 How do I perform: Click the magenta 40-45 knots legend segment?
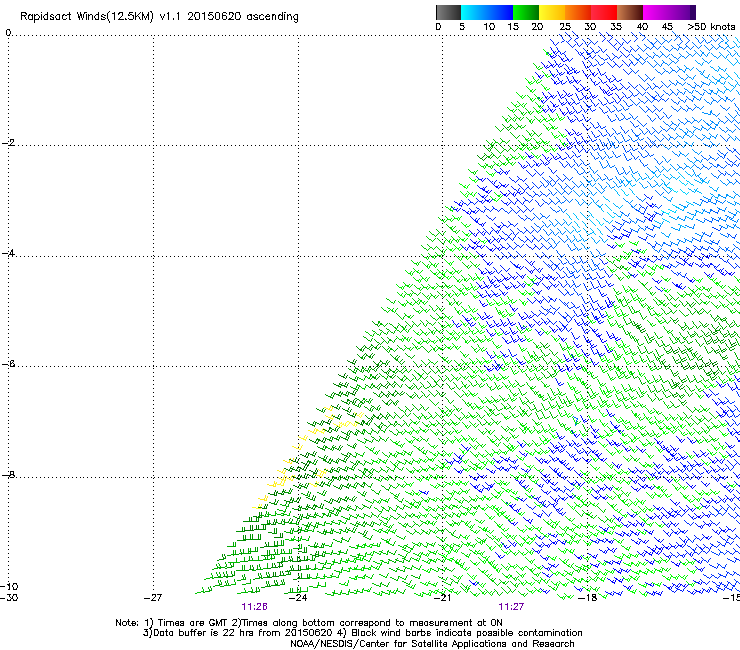[x=656, y=12]
